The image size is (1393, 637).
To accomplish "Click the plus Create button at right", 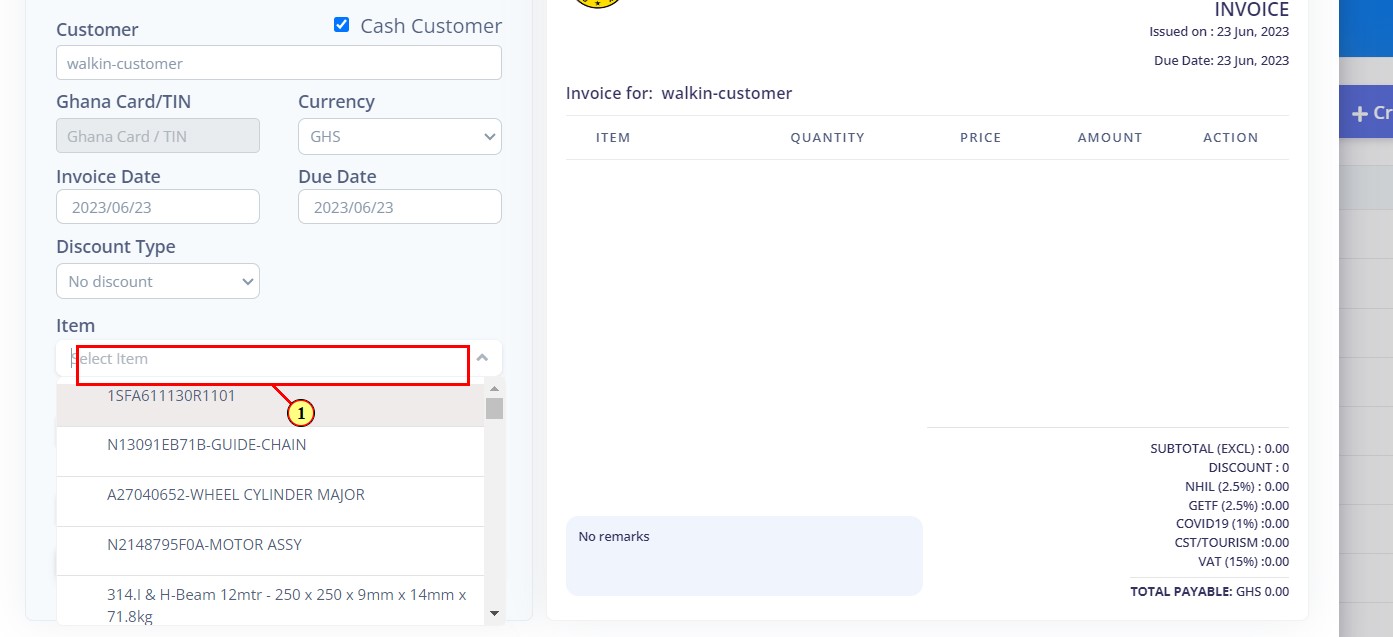I will point(1367,113).
